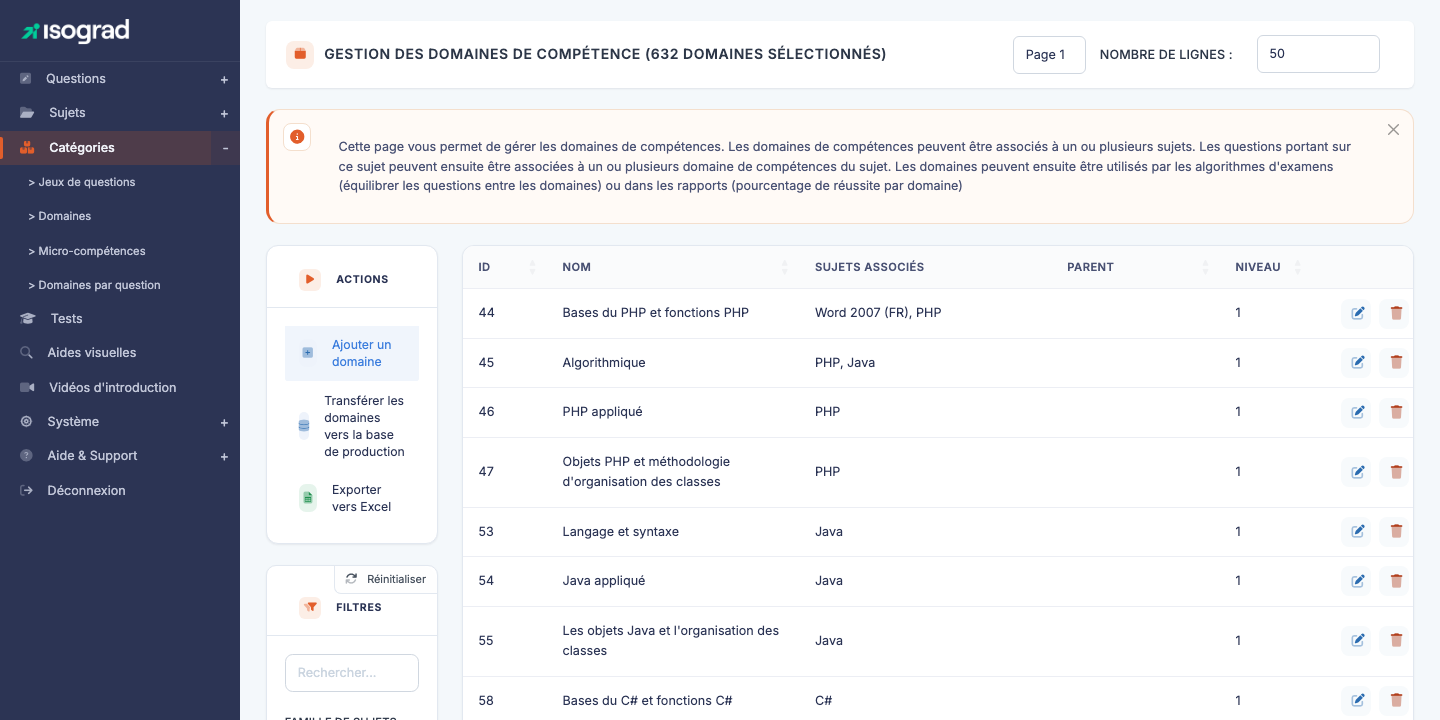
Task: Expand the Système menu plus sign
Action: [224, 423]
